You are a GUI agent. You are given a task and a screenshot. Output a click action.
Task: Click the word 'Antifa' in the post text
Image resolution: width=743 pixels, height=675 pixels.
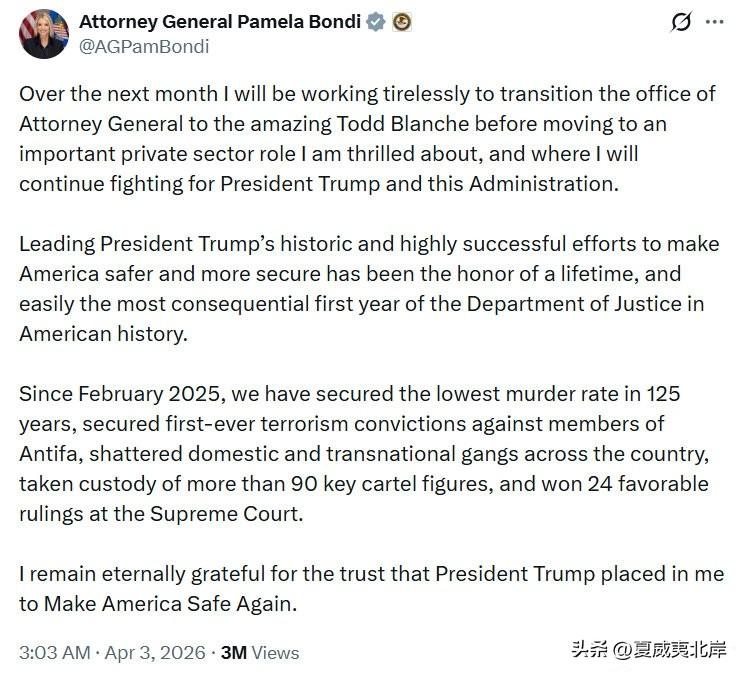(x=48, y=454)
